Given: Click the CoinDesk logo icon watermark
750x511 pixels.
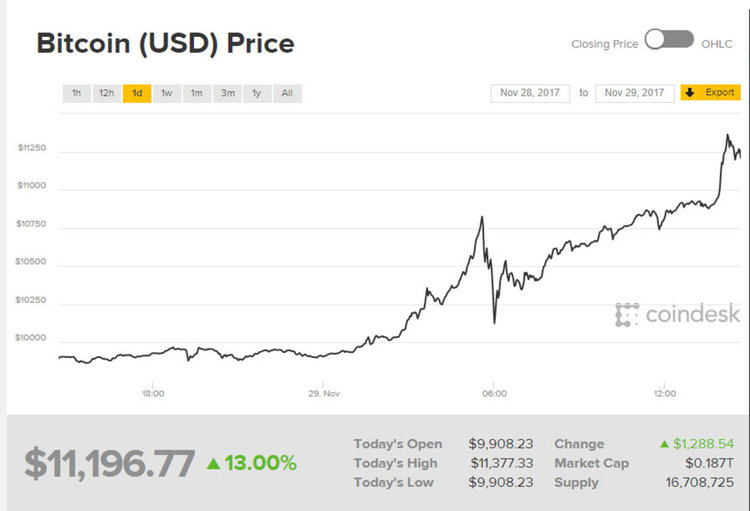Looking at the screenshot, I should (627, 314).
